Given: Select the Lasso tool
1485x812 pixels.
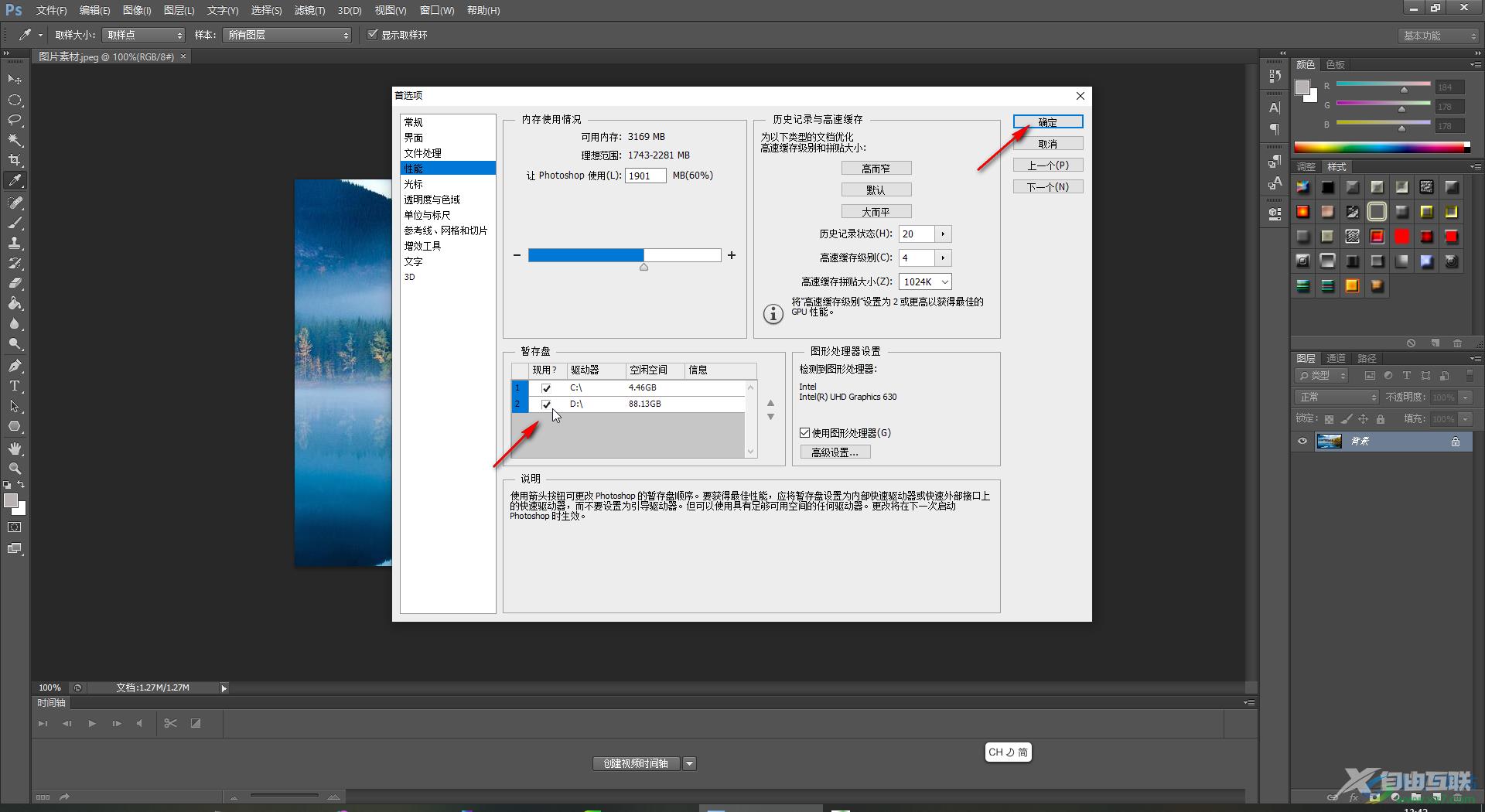Looking at the screenshot, I should [15, 120].
